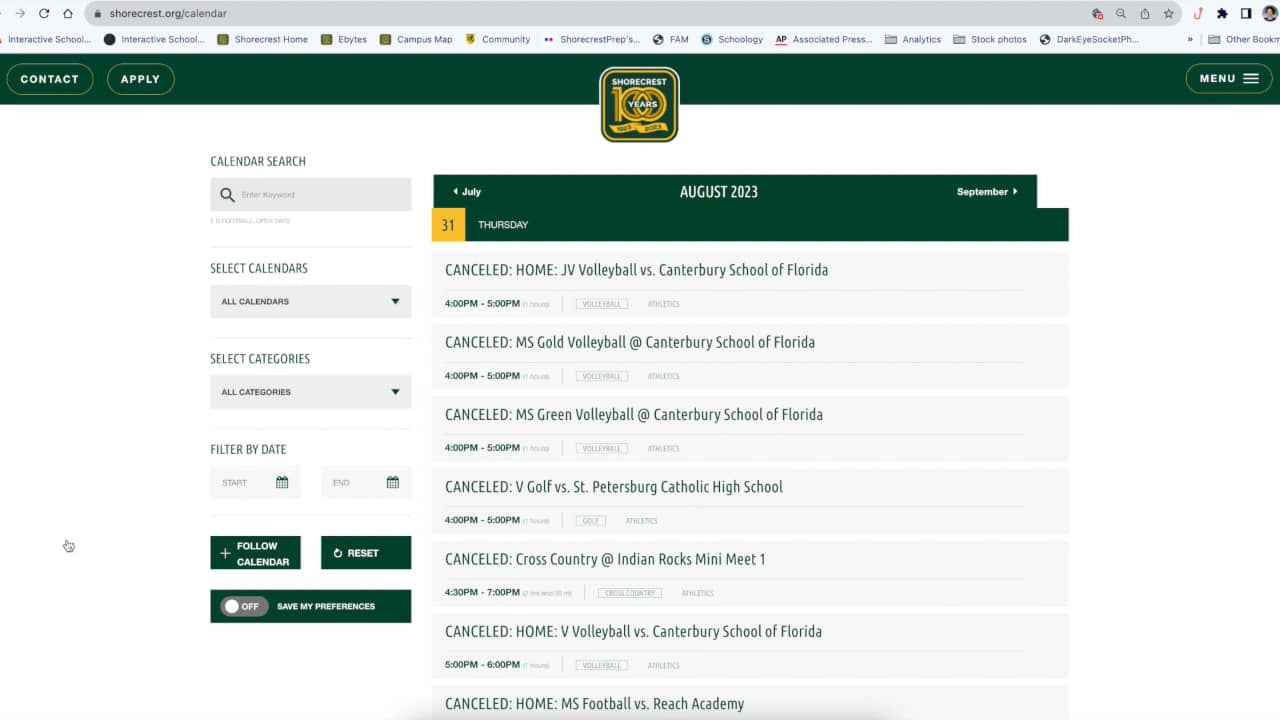The height and width of the screenshot is (720, 1280).
Task: Click VOLLEYBALL tag on JV Volleyball event
Action: 602,304
